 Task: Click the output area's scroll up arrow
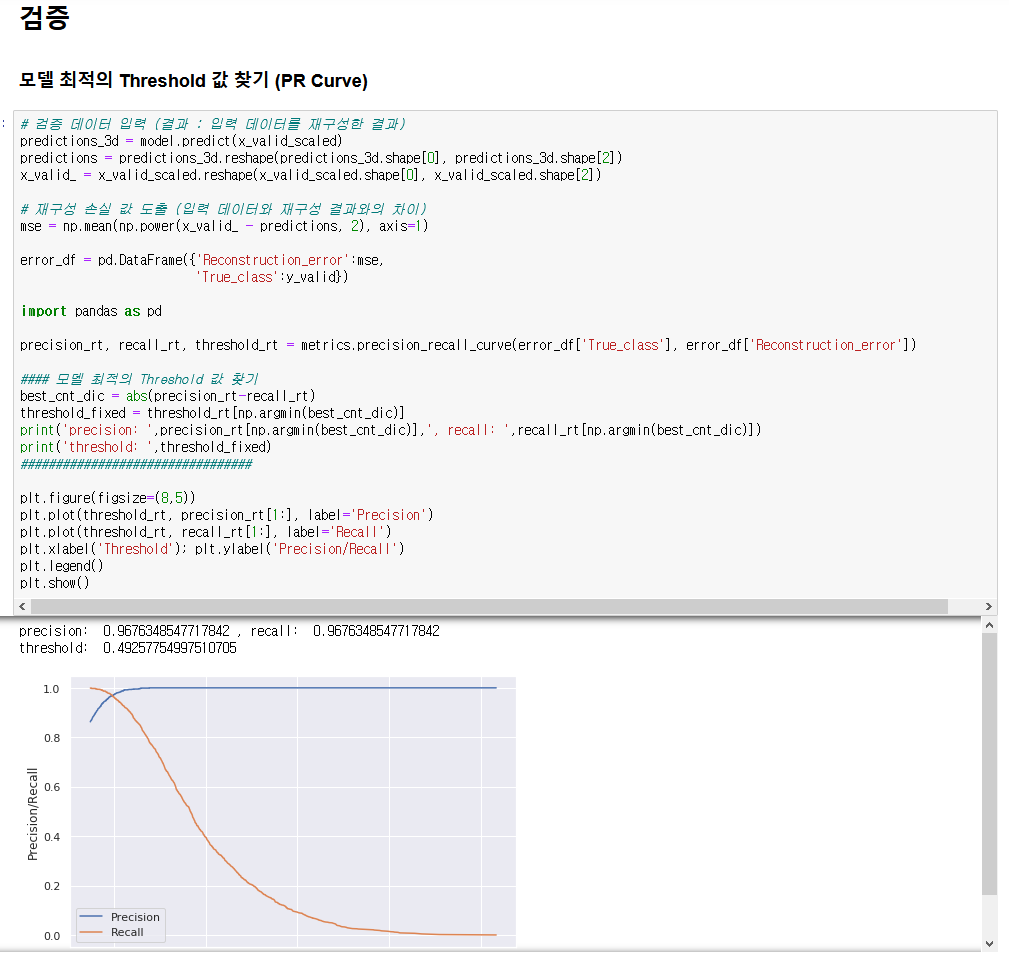990,625
